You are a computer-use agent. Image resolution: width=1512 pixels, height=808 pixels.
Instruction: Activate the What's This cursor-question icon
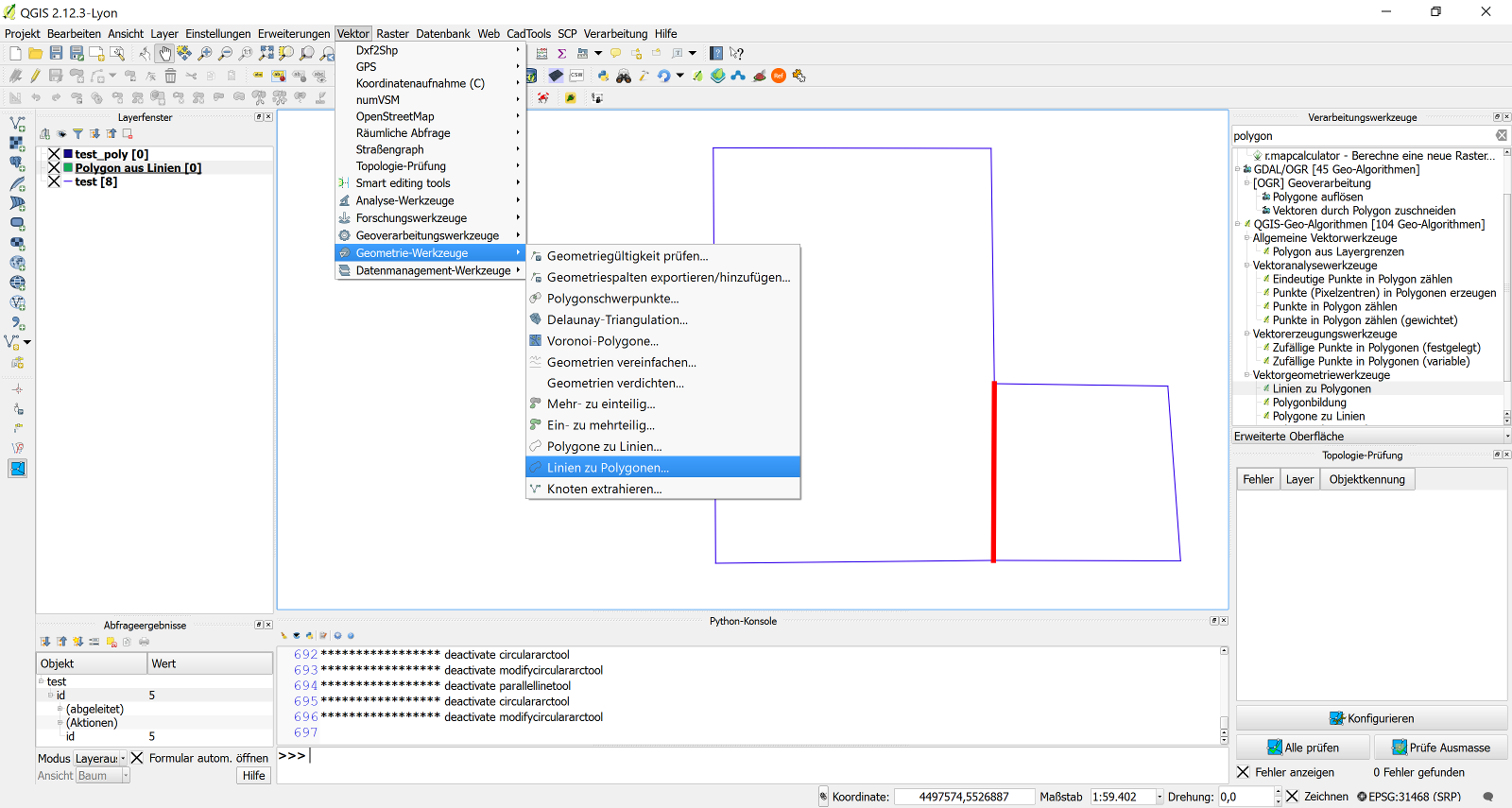737,54
